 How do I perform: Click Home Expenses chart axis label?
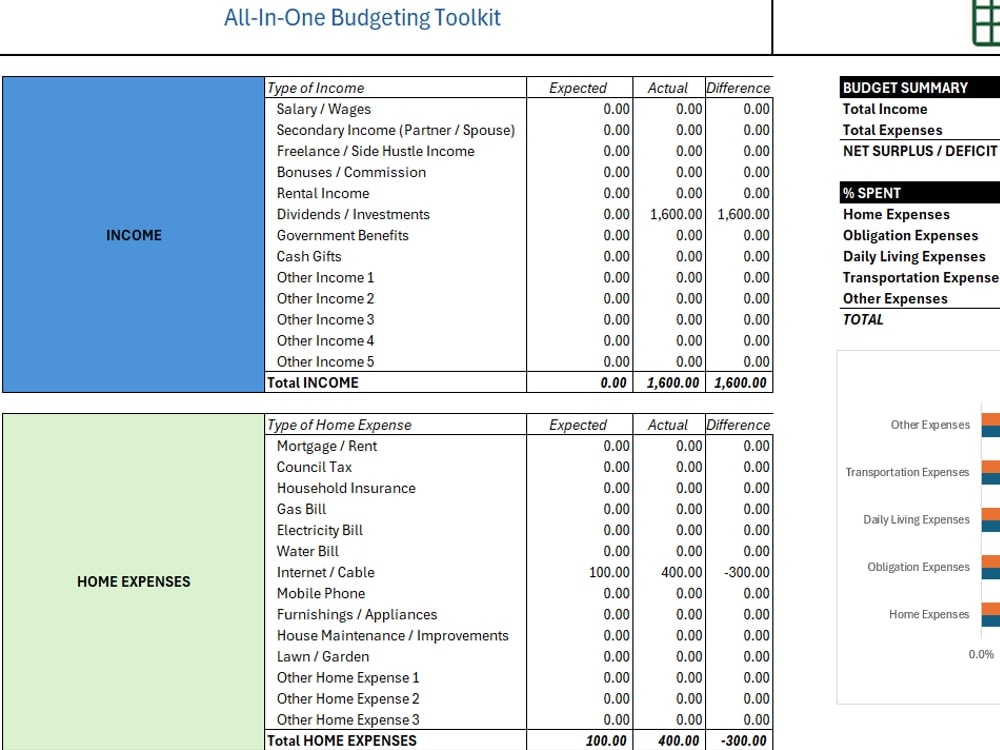(x=929, y=614)
